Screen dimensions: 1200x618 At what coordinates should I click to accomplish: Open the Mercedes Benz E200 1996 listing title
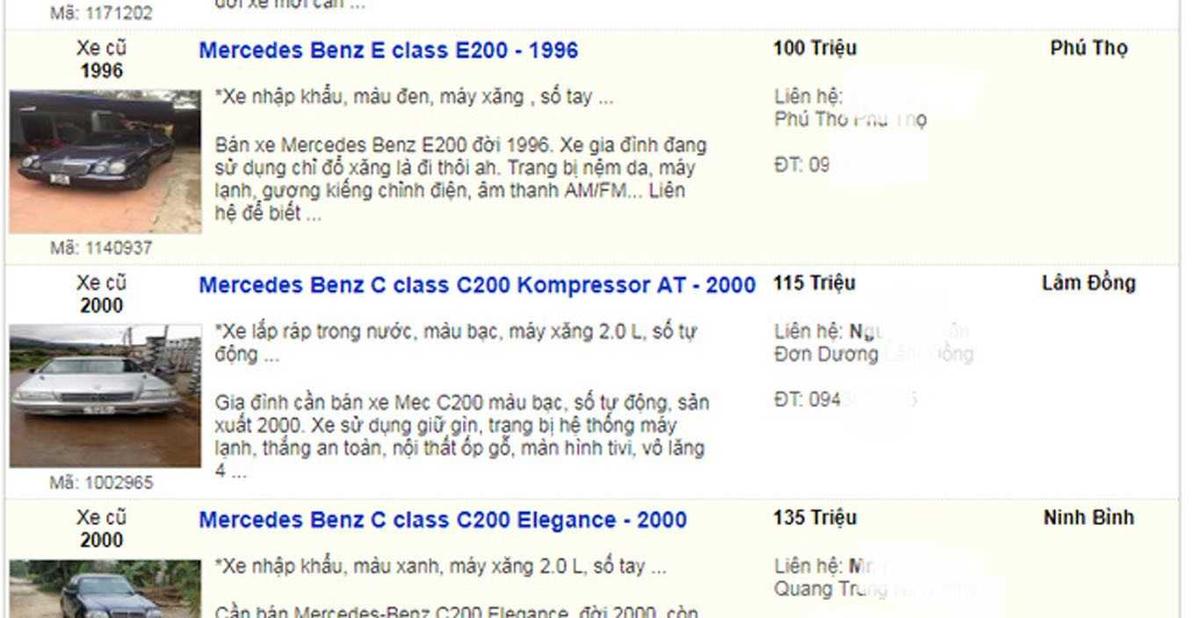(x=388, y=51)
